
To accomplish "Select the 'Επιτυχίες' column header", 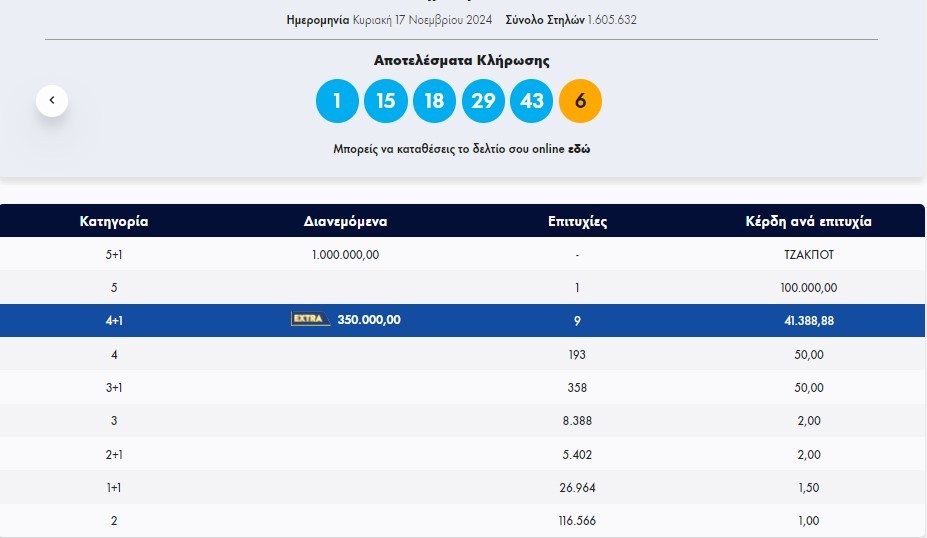I will pyautogui.click(x=578, y=221).
